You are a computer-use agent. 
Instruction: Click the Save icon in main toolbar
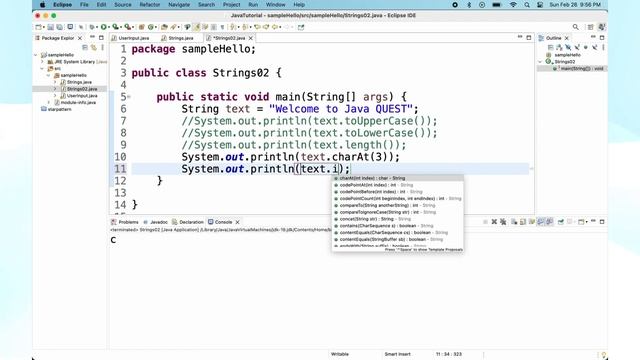pos(50,27)
